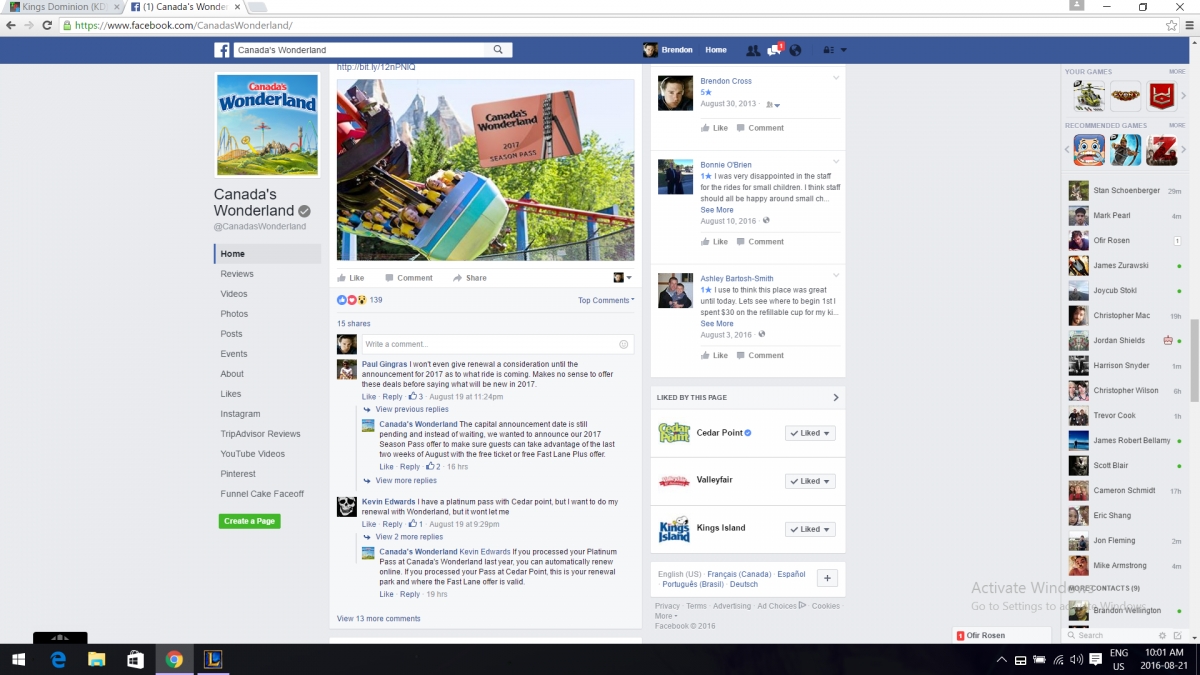Open the red shield game icon

(x=1161, y=96)
